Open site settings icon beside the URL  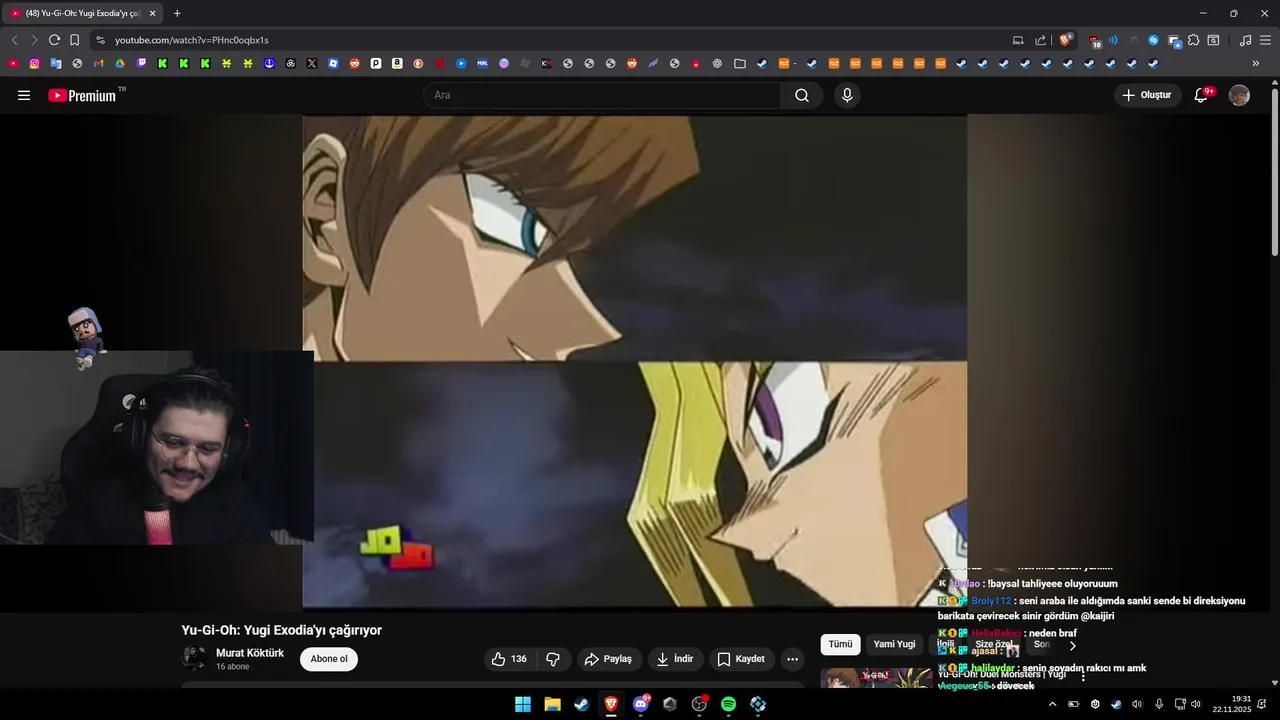pos(100,40)
